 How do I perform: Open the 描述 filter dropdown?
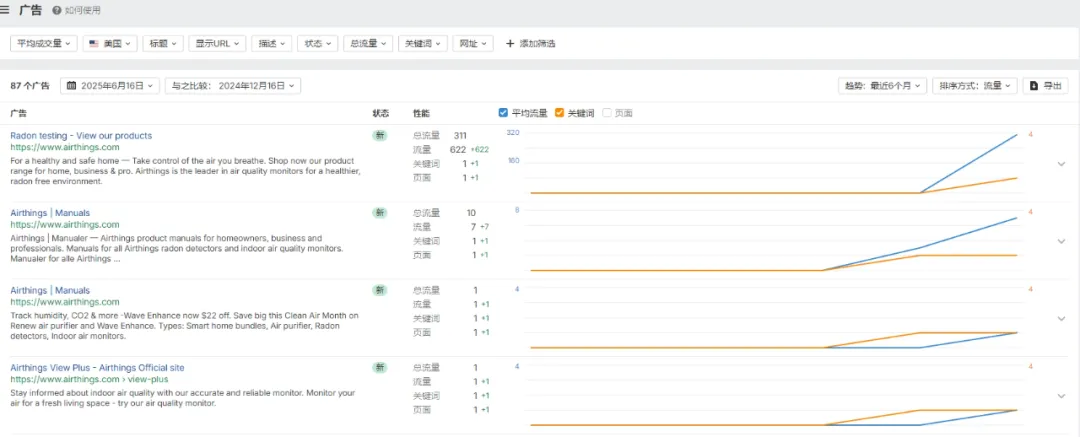[x=272, y=43]
